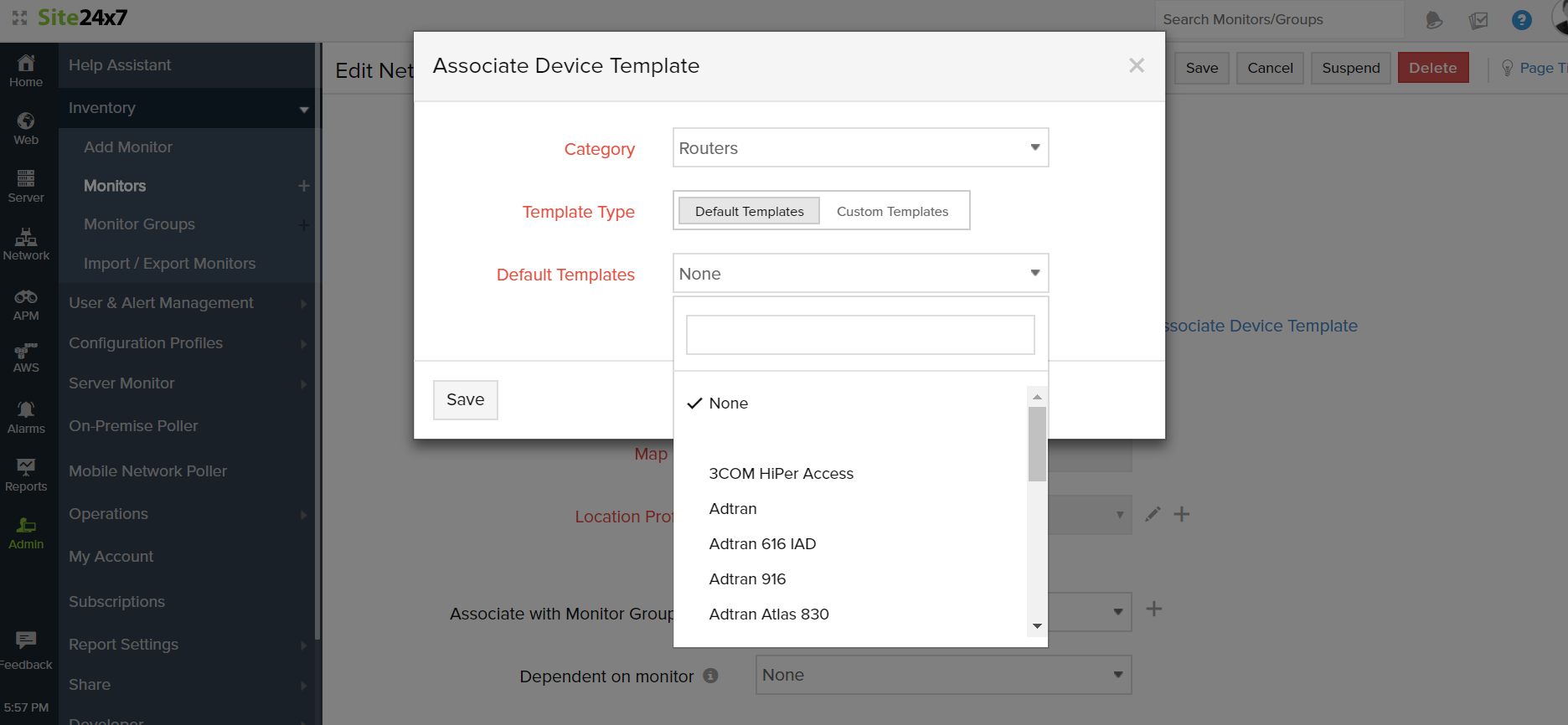Click the template list scrollbar thumb
This screenshot has width=1568, height=725.
tap(1037, 444)
